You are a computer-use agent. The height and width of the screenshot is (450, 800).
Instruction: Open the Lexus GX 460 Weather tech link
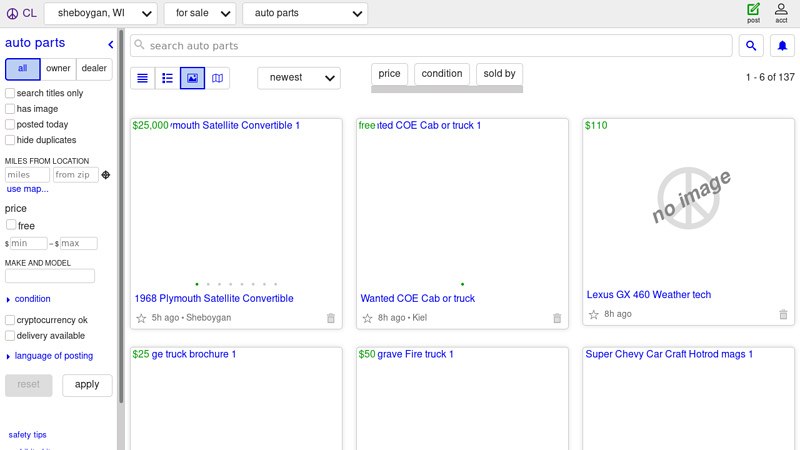tap(648, 295)
